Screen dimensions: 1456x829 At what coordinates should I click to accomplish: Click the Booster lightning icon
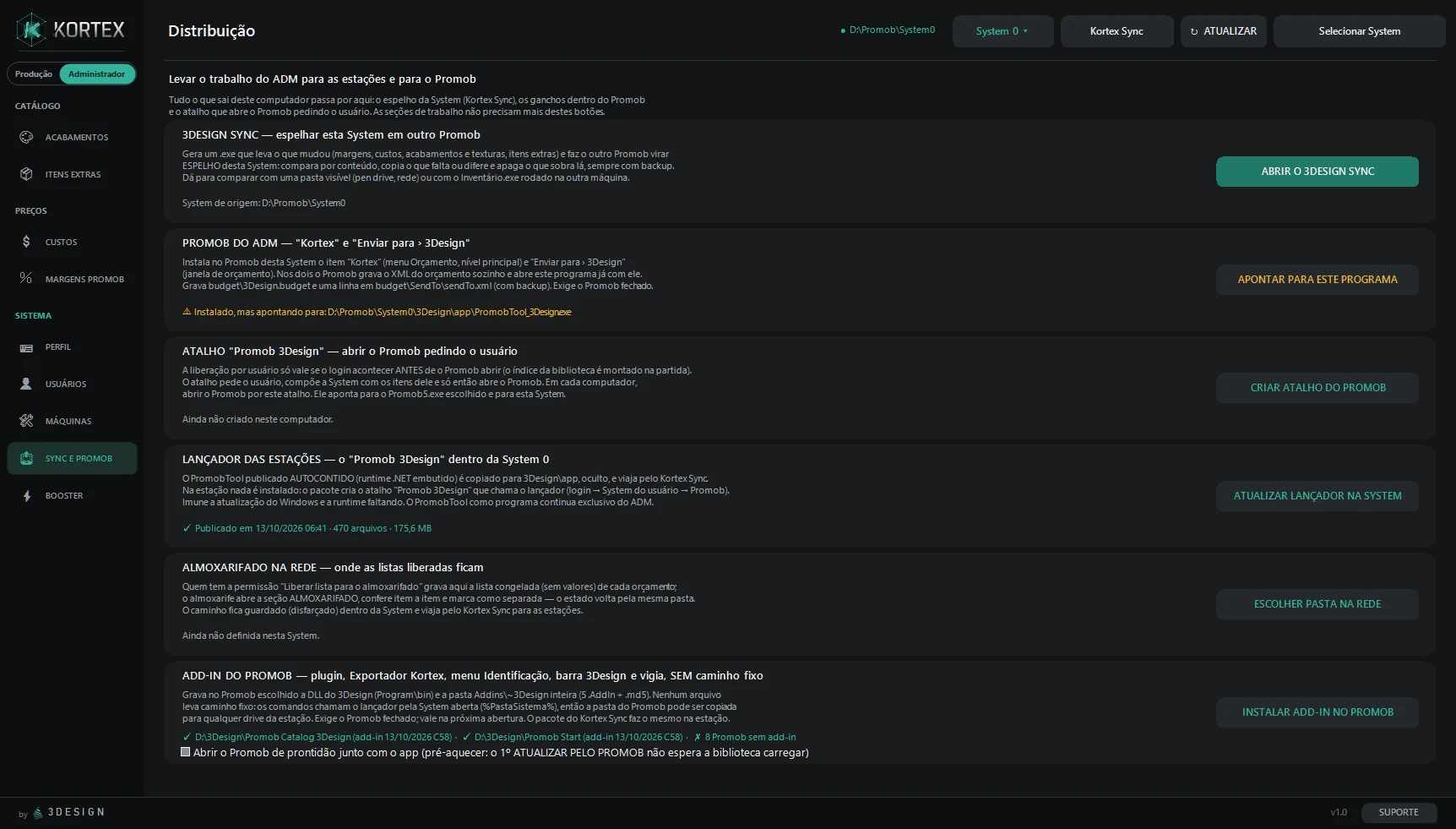click(x=26, y=496)
